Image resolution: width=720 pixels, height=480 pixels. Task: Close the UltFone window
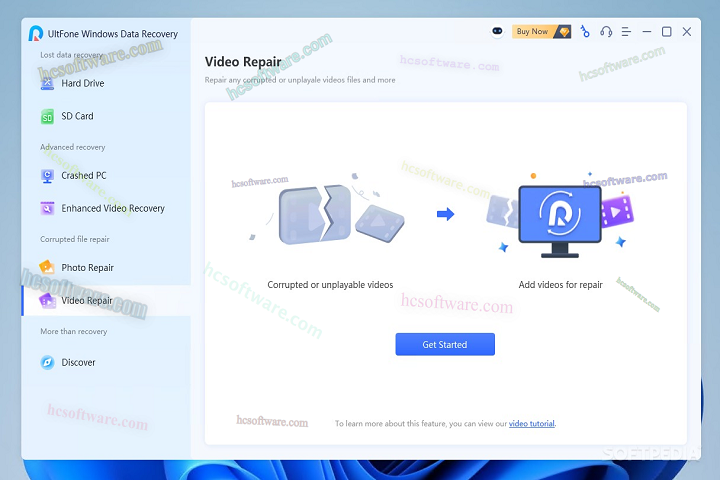point(687,32)
